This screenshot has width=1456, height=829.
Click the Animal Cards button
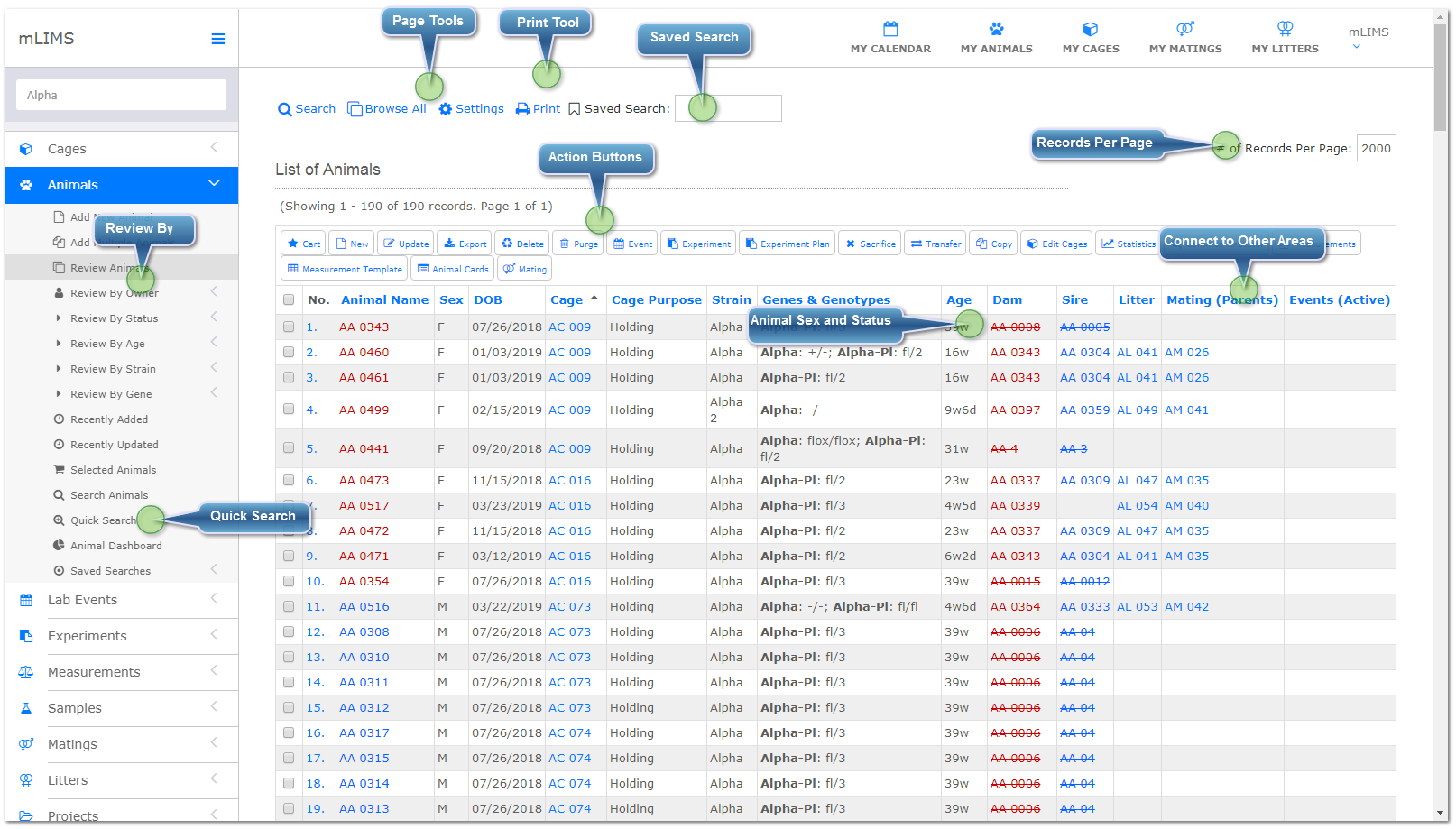(452, 269)
